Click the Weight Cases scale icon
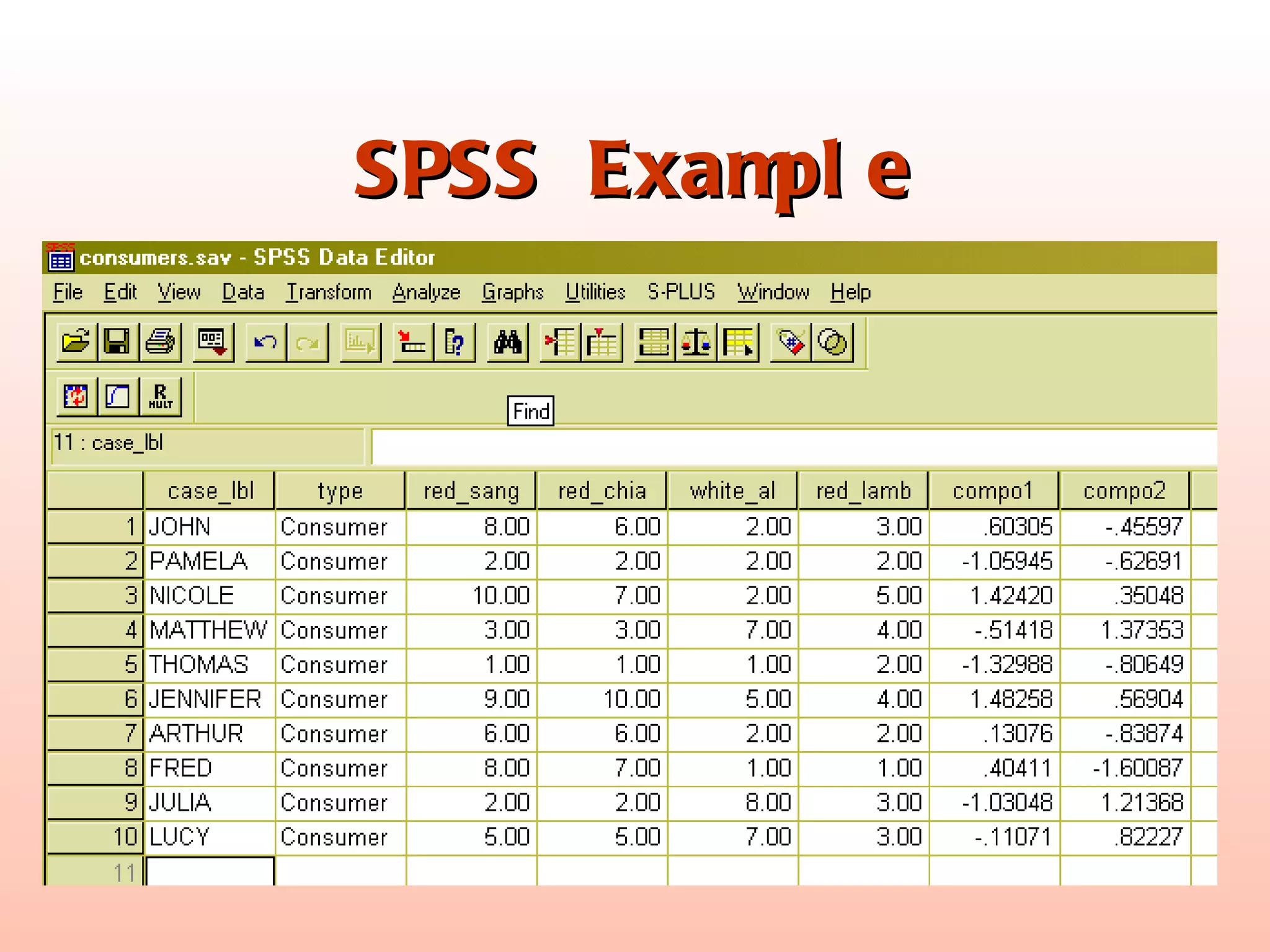The image size is (1270, 952). click(696, 342)
